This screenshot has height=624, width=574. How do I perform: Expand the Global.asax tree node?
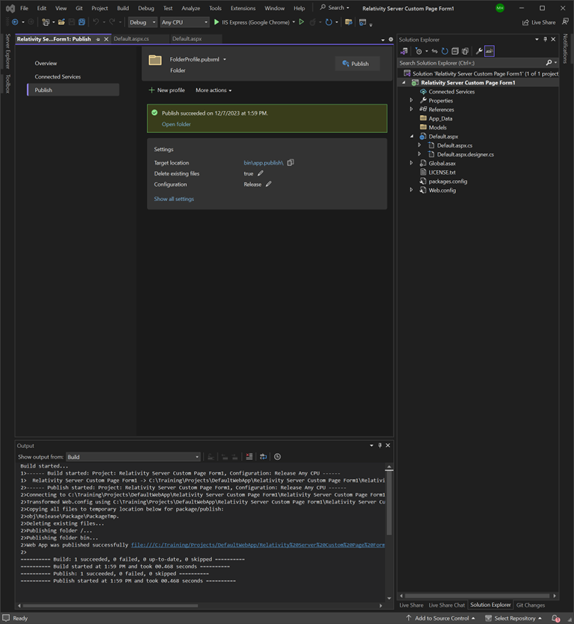[412, 163]
